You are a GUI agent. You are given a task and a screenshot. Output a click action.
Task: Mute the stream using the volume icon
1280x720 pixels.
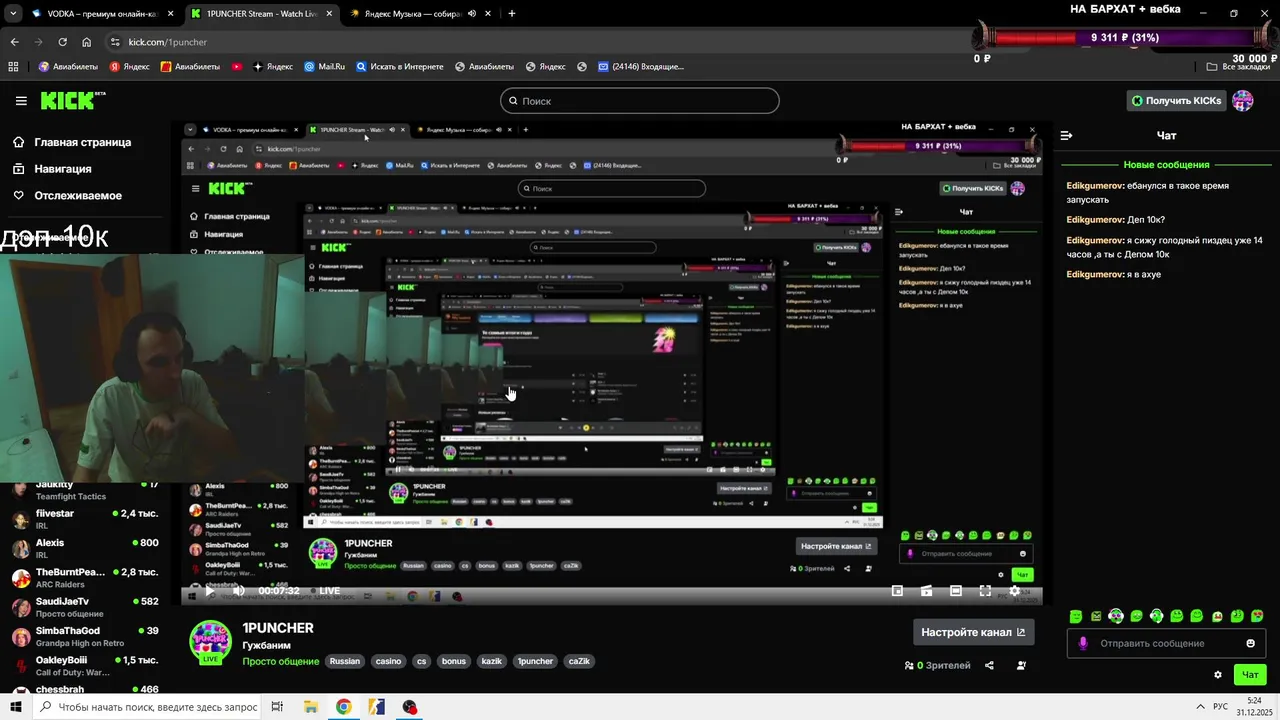239,591
